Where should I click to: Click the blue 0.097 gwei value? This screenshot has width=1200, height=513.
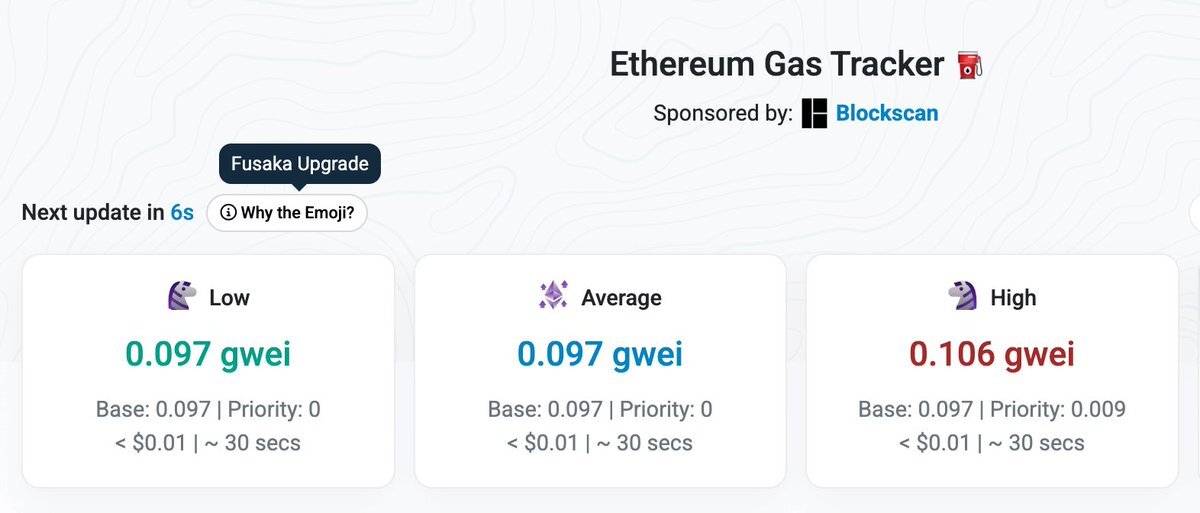(x=600, y=354)
